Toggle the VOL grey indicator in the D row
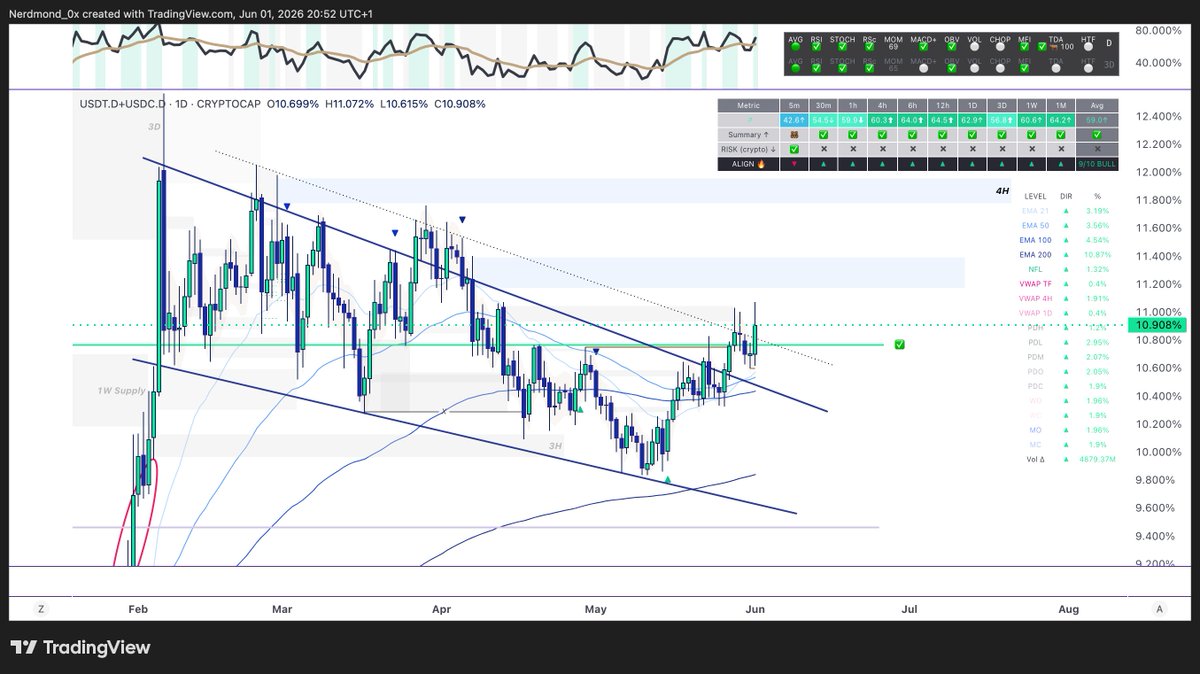This screenshot has width=1200, height=674. tap(974, 47)
